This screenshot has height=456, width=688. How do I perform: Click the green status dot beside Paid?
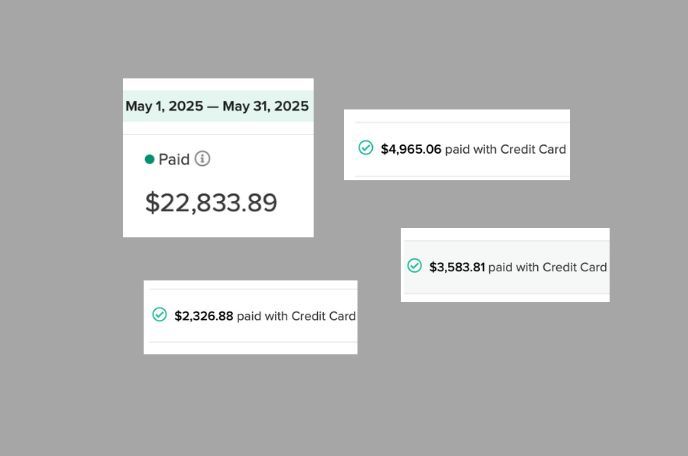tap(150, 159)
